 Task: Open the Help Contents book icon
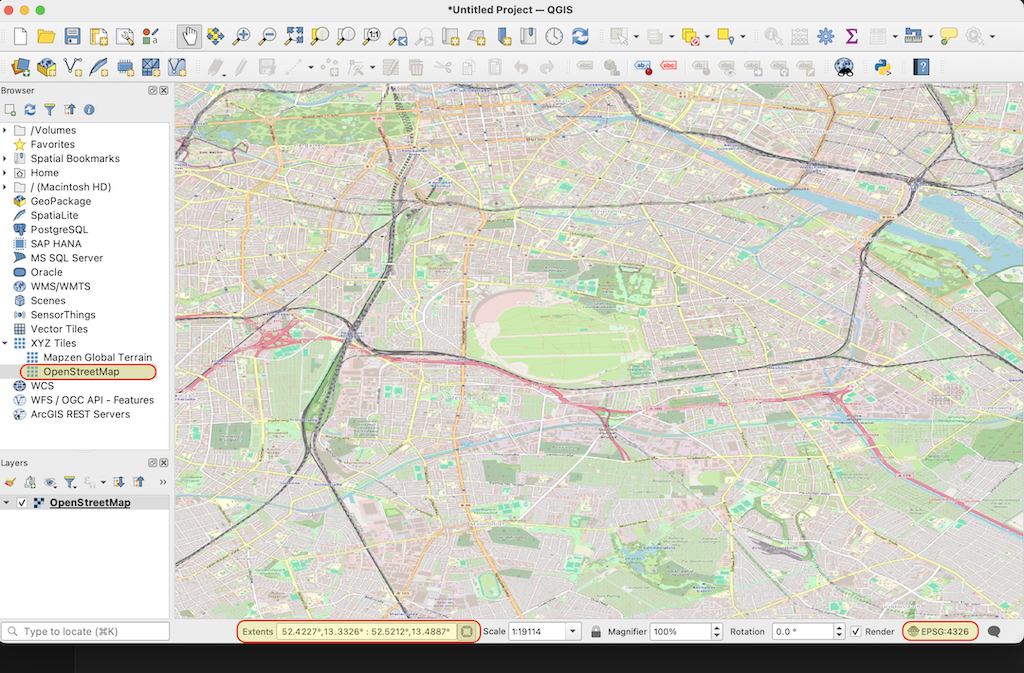click(921, 67)
